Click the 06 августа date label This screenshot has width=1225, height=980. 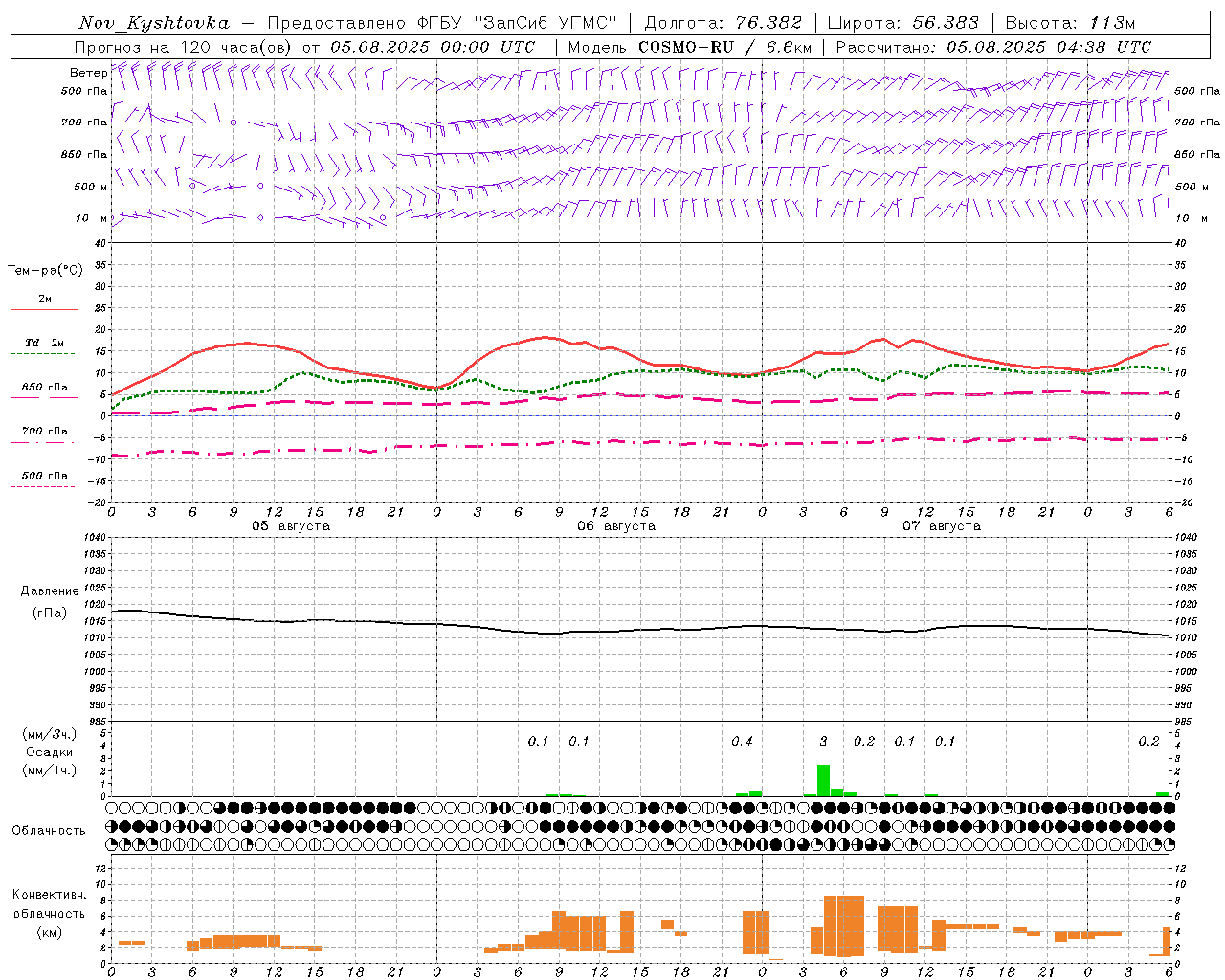point(616,526)
